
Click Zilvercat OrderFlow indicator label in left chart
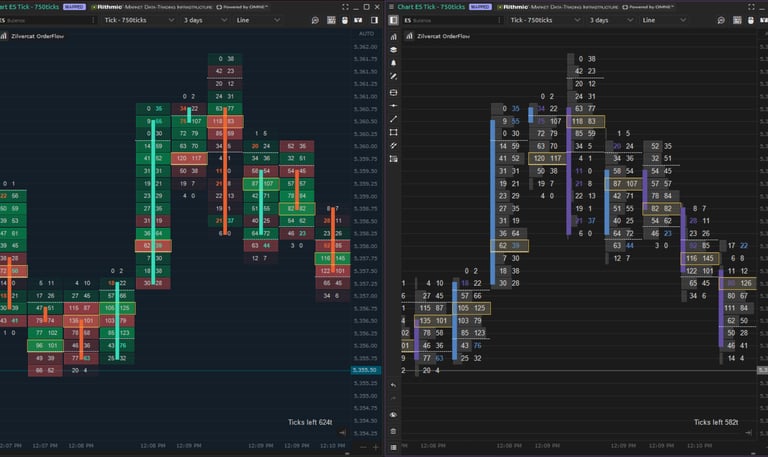point(37,36)
